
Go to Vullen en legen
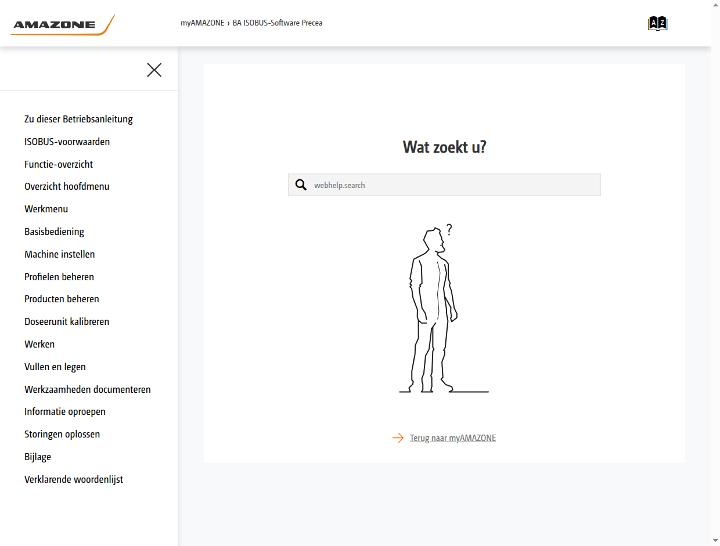click(55, 366)
